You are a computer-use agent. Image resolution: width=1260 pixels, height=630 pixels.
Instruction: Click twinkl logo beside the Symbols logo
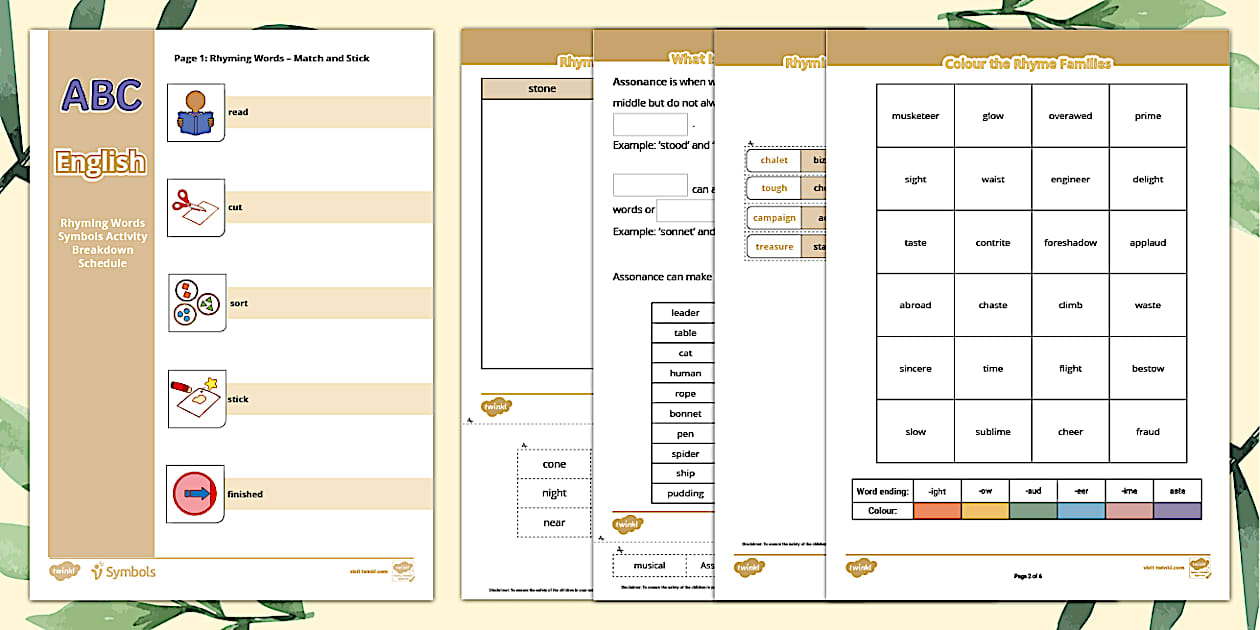(x=65, y=572)
